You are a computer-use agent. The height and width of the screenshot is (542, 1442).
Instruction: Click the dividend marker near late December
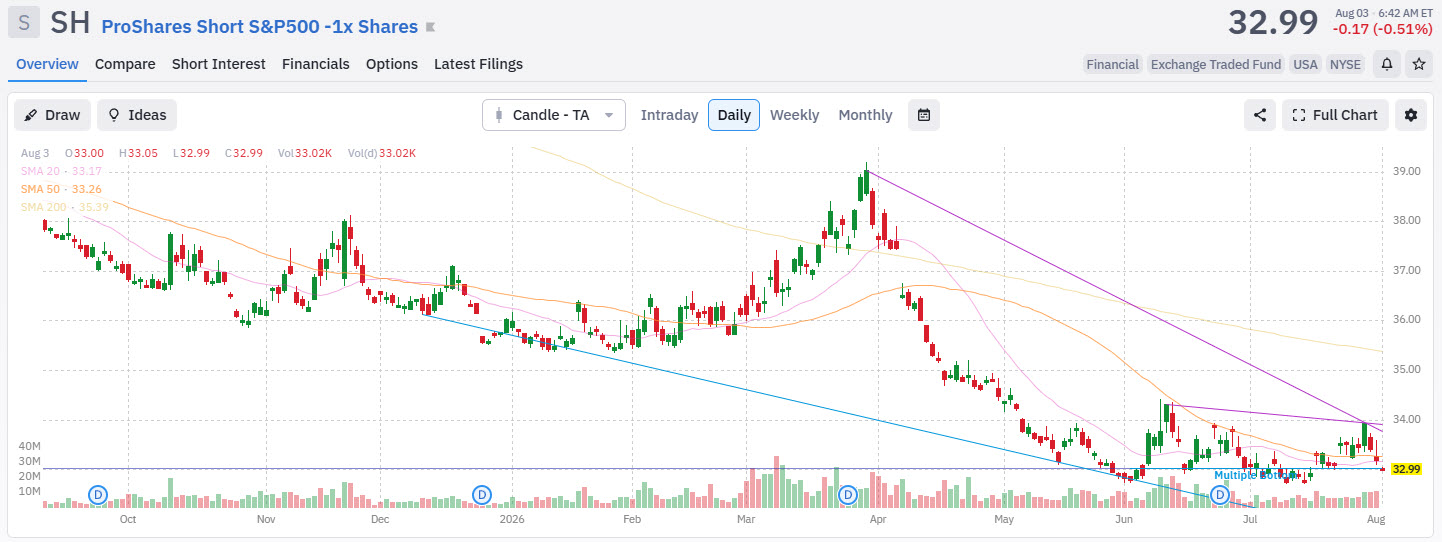click(x=482, y=494)
